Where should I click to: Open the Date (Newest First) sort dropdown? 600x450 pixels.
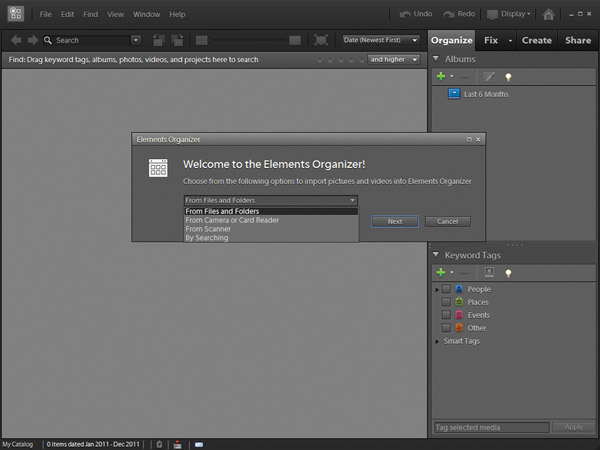pyautogui.click(x=381, y=40)
